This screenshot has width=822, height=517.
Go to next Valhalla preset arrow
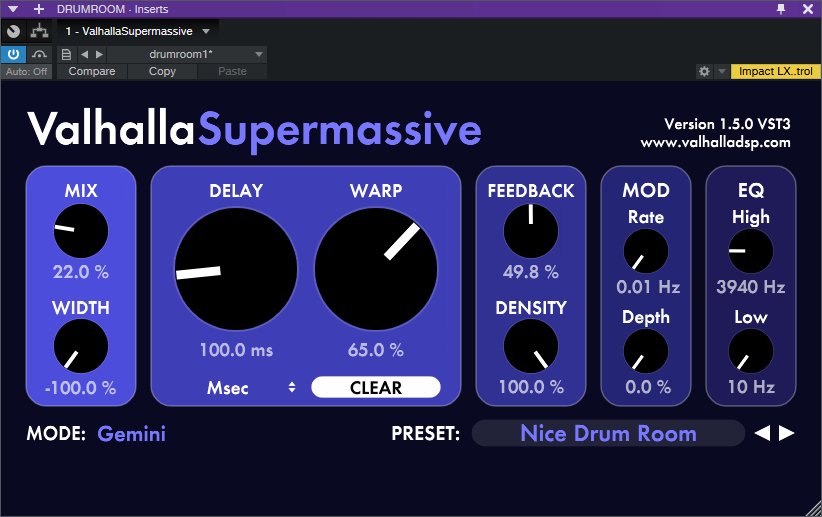(786, 433)
